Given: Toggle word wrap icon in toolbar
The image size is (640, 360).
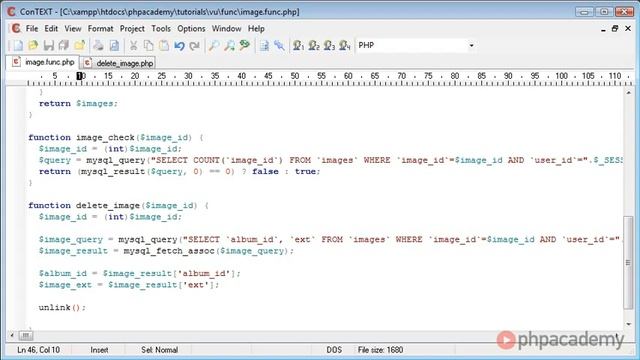Looking at the screenshot, I should click(x=264, y=45).
